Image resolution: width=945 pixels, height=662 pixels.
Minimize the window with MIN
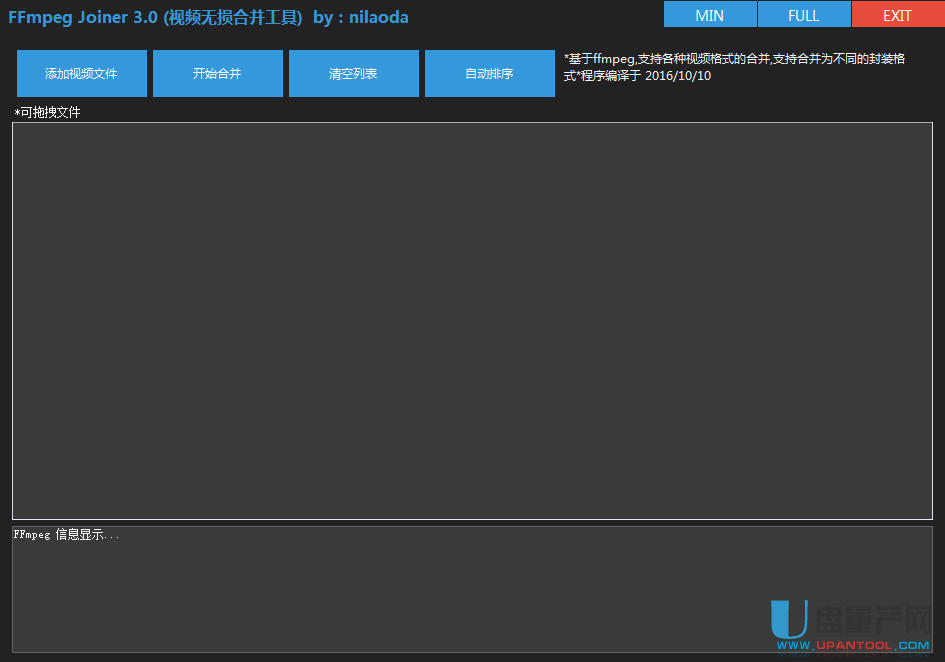[709, 15]
